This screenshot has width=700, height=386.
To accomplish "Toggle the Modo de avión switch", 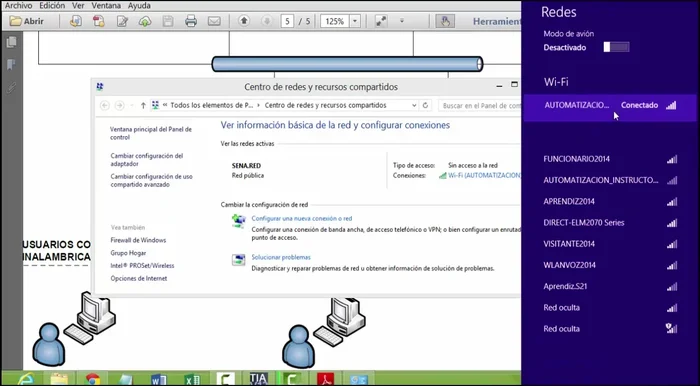I will click(x=617, y=47).
